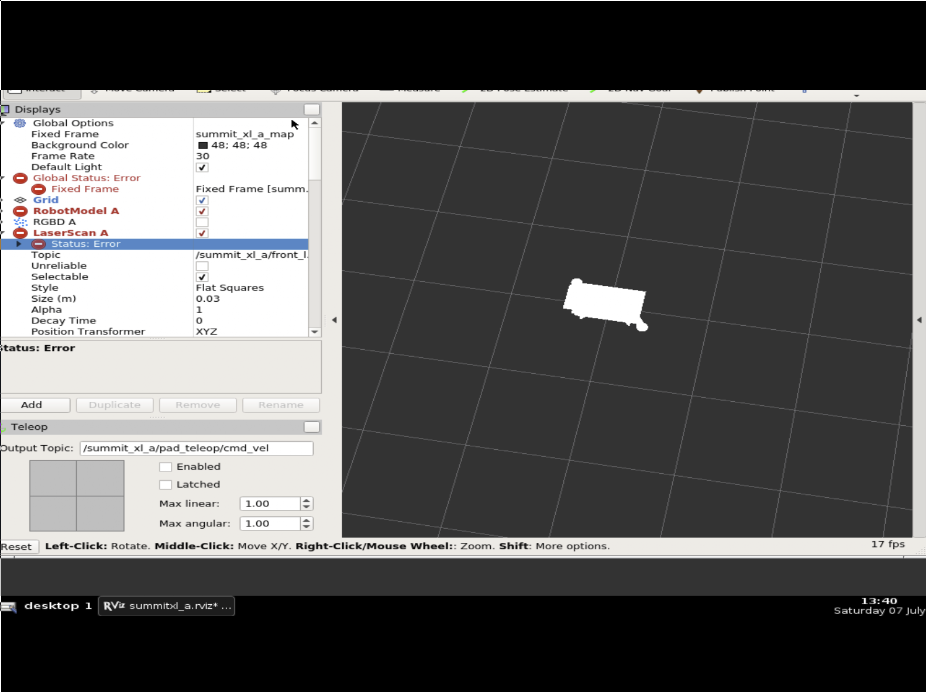Increase Max angular with up arrow
Screen dimensions: 926x692
(x=306, y=520)
